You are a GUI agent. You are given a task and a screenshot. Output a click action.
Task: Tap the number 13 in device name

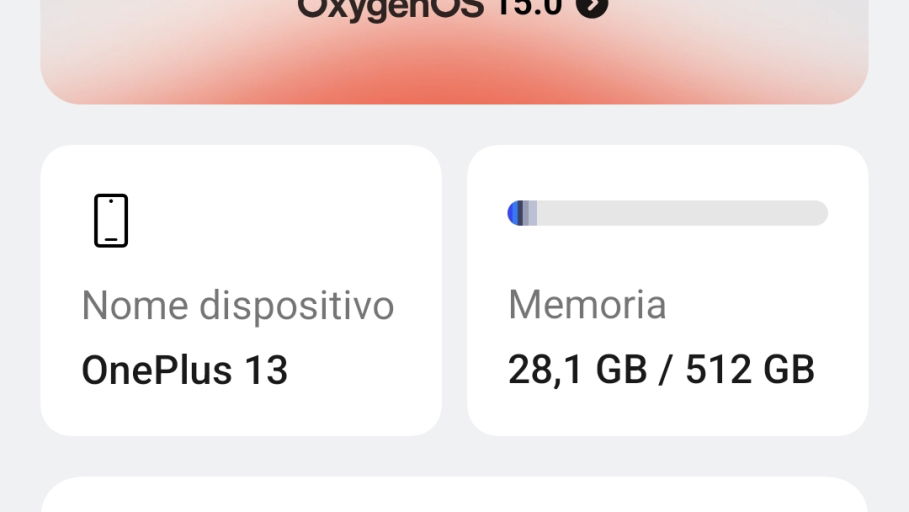coord(267,370)
